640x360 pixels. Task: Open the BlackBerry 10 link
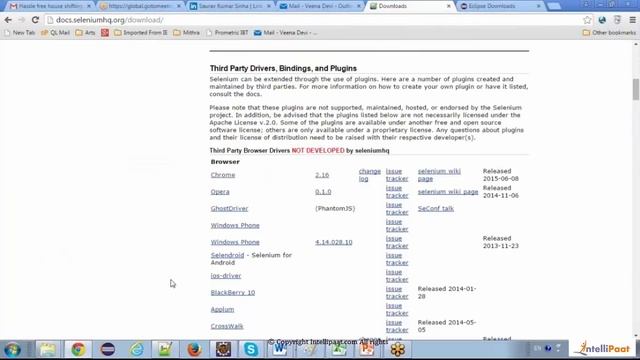233,293
